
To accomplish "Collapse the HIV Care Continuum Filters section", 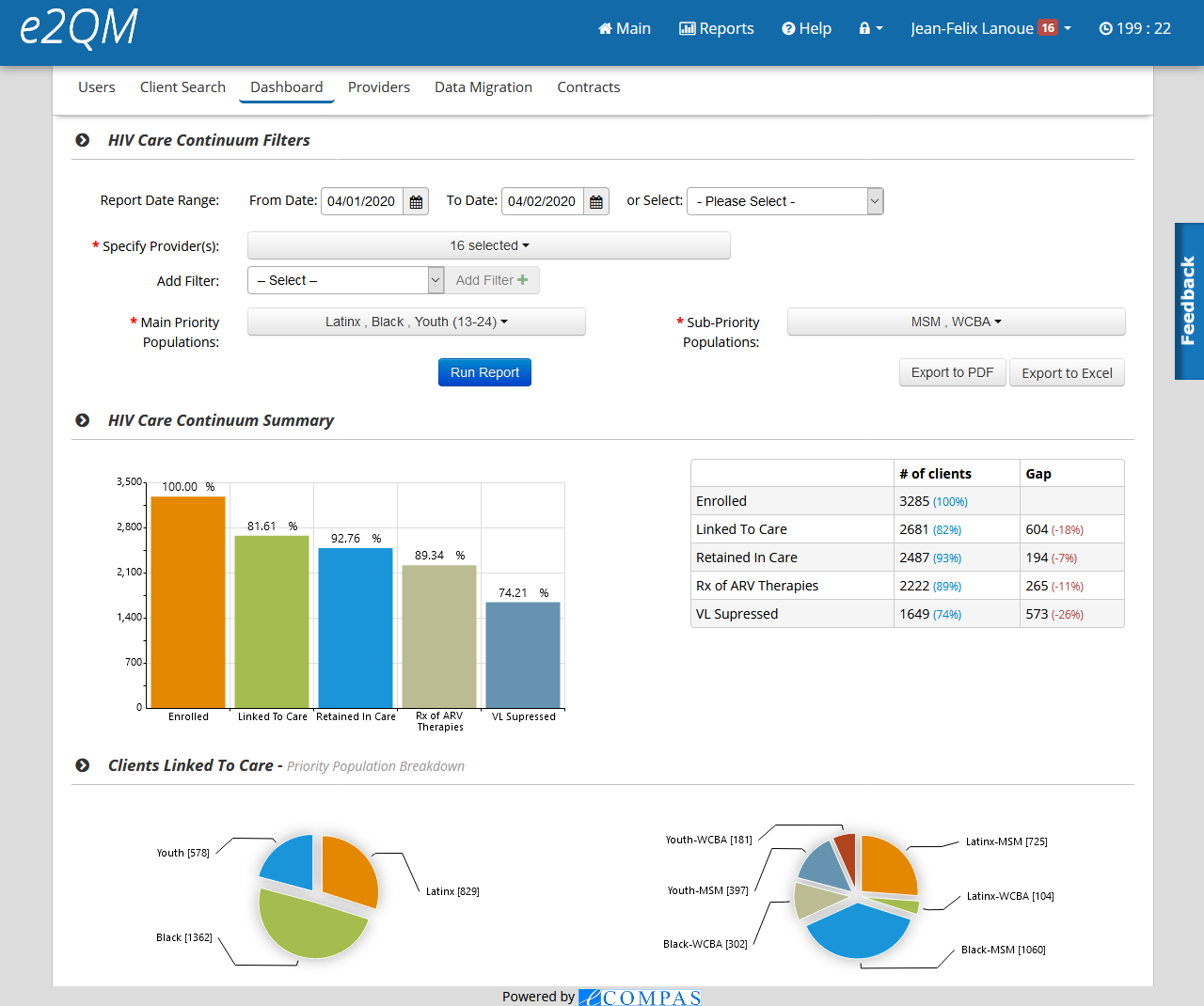I will (83, 140).
